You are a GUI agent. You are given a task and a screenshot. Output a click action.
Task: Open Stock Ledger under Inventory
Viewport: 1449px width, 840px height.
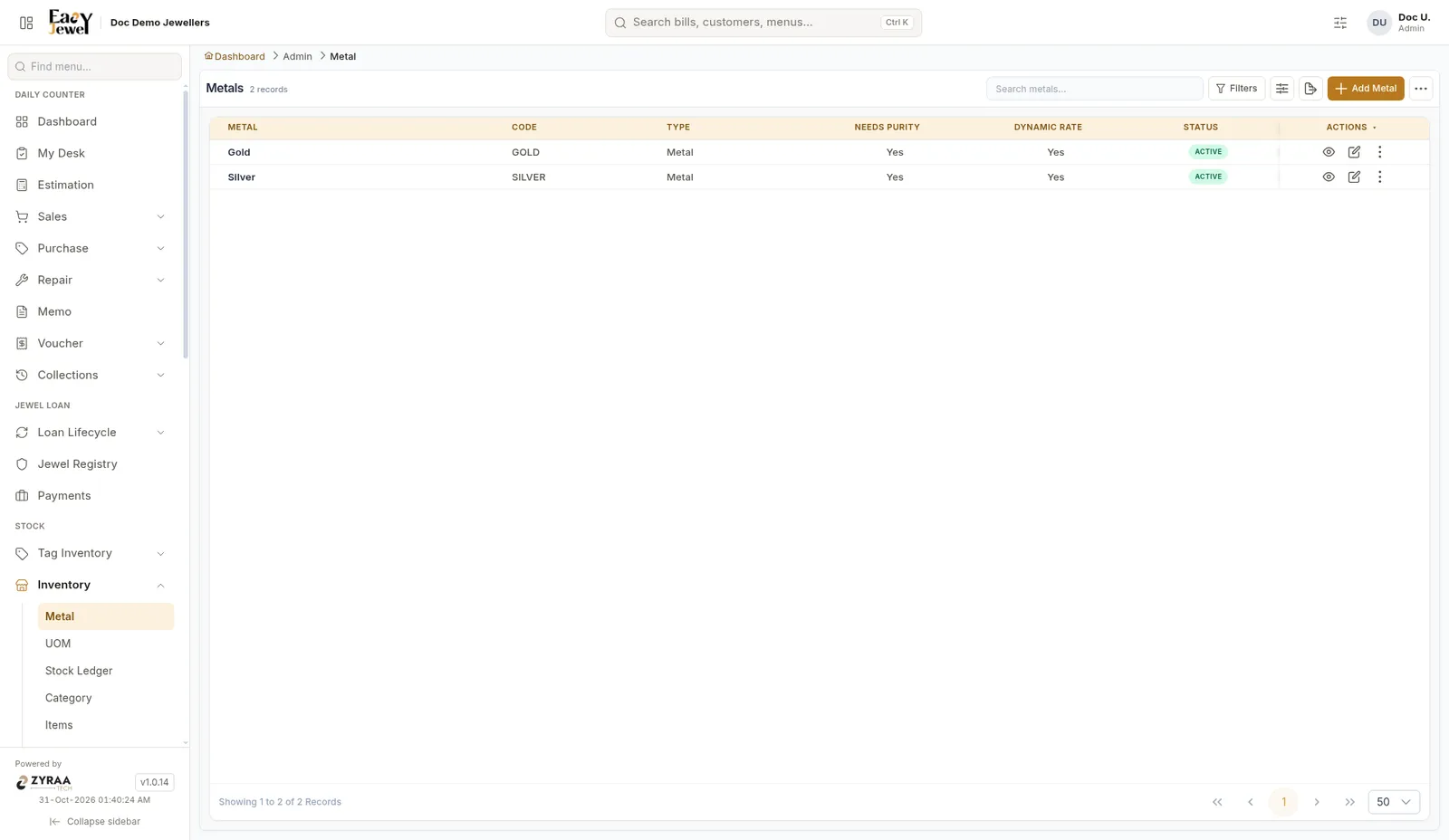click(x=79, y=671)
